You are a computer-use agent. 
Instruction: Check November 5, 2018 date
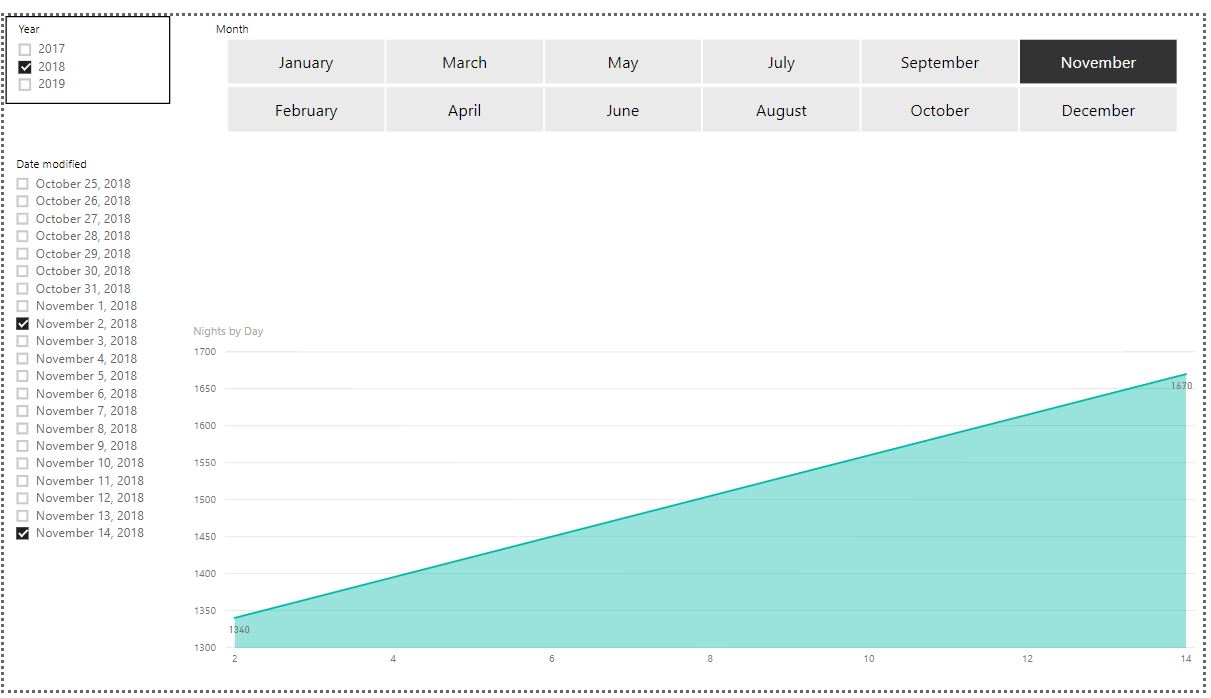pyautogui.click(x=23, y=376)
